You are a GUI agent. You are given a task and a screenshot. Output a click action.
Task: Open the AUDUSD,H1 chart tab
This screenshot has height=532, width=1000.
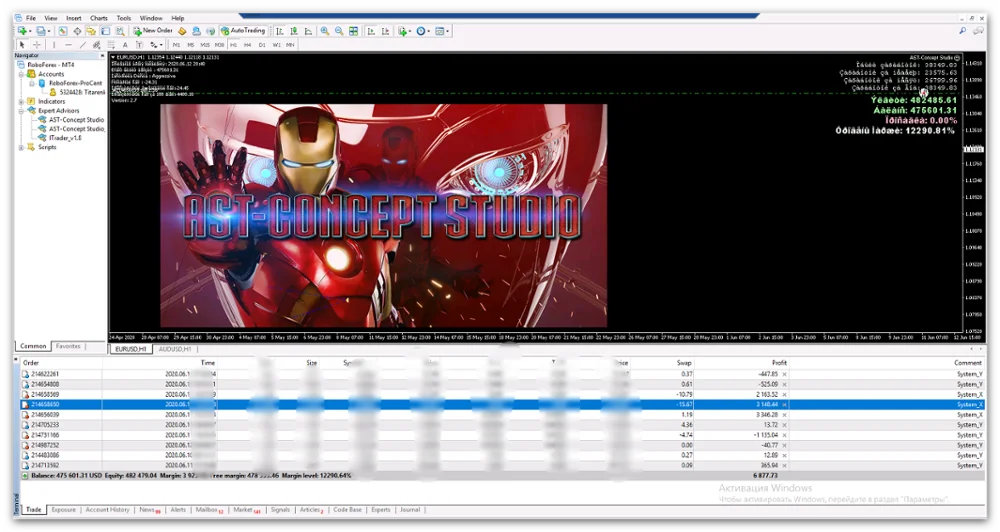[x=175, y=349]
